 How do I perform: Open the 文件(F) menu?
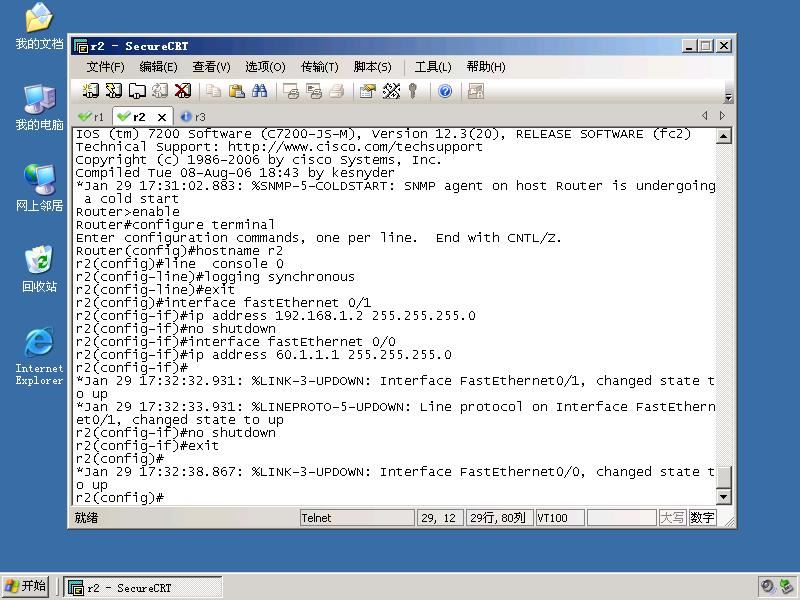pos(105,67)
